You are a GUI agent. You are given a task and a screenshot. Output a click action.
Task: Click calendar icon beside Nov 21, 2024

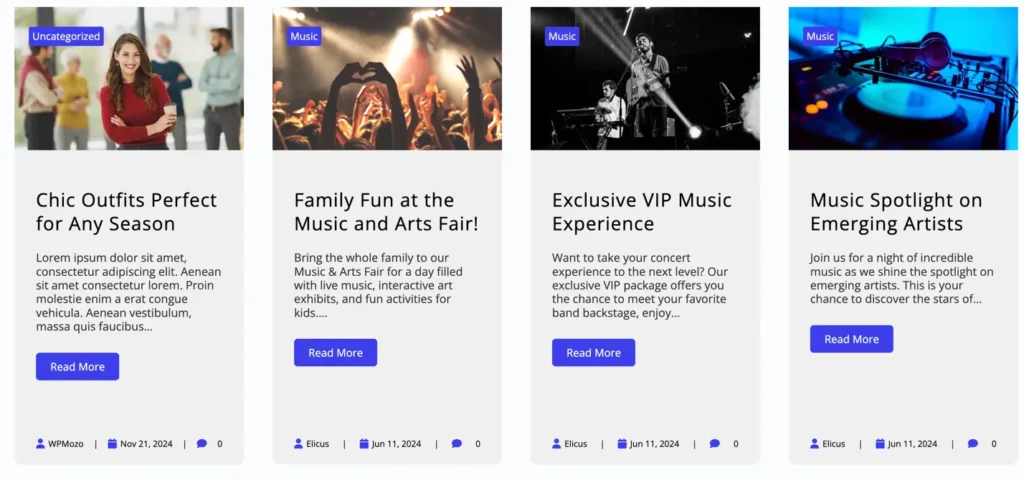coord(113,444)
